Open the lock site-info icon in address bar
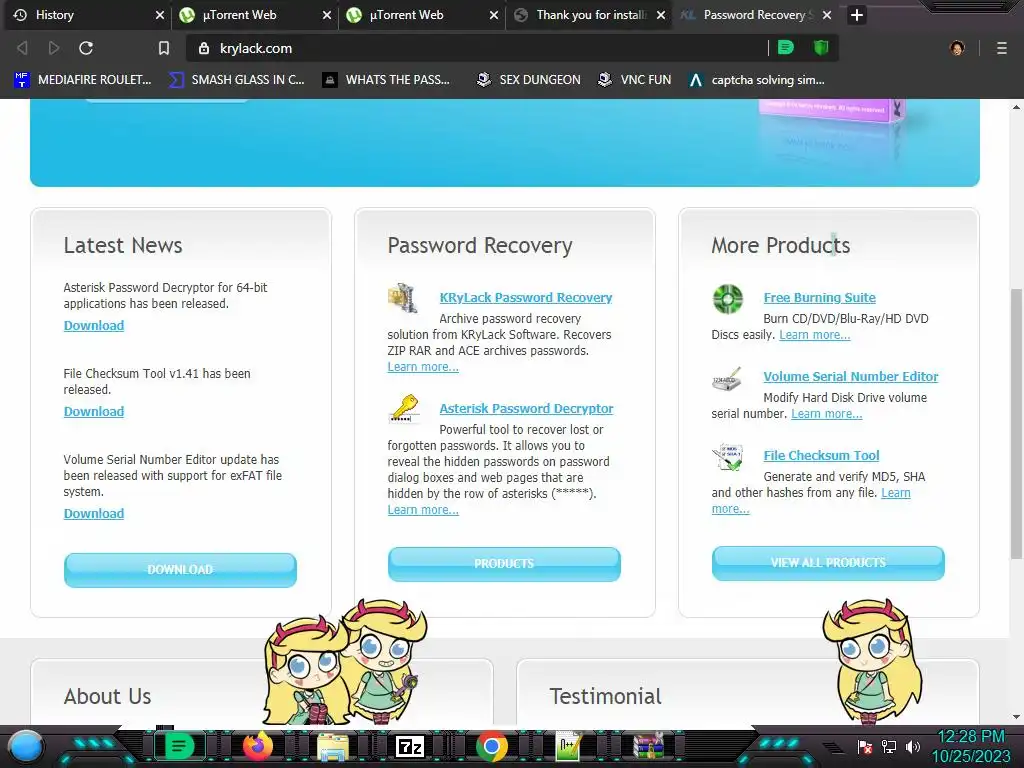 [x=204, y=48]
